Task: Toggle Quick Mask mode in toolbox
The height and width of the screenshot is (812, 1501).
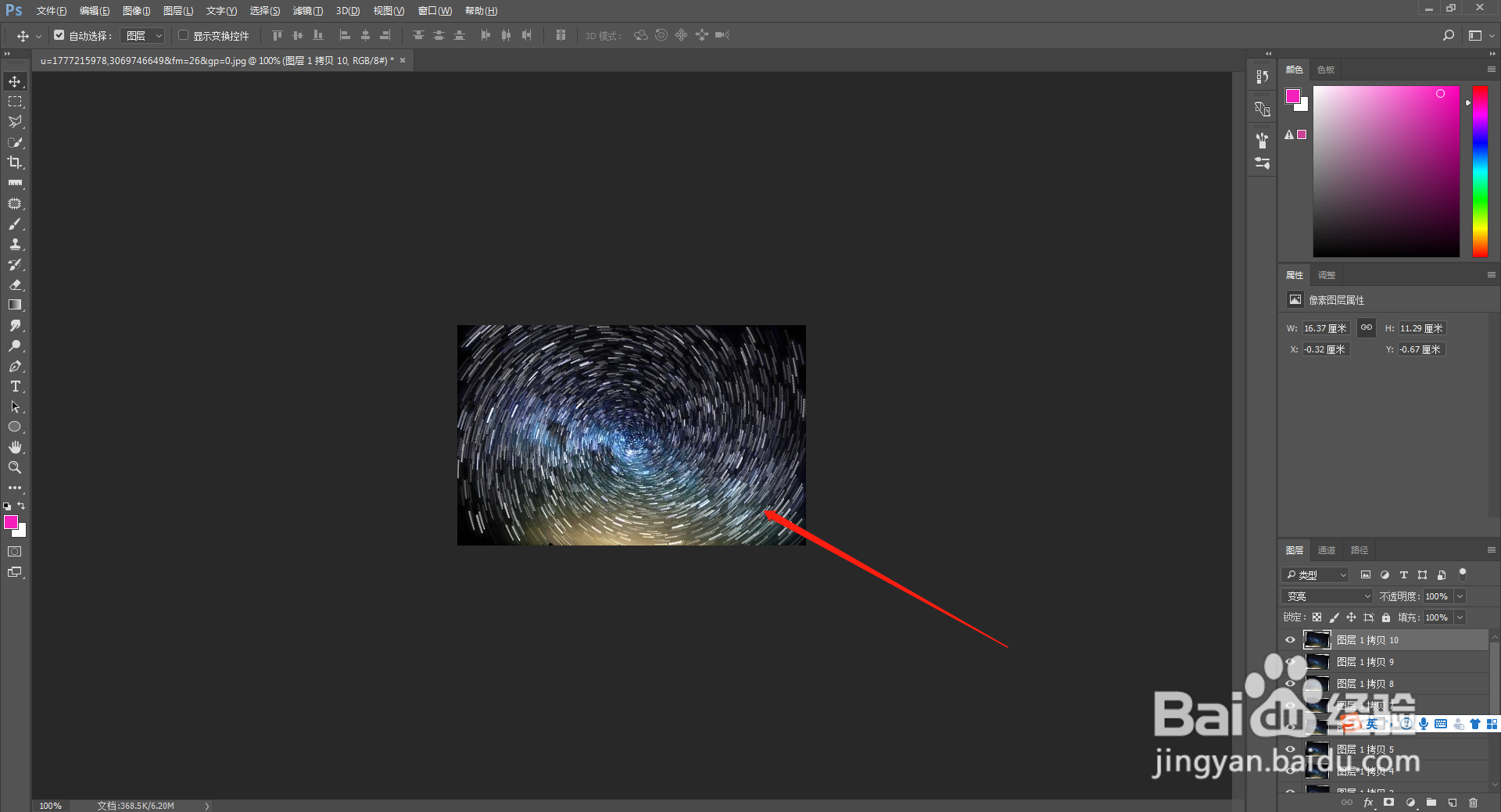Action: pyautogui.click(x=15, y=552)
